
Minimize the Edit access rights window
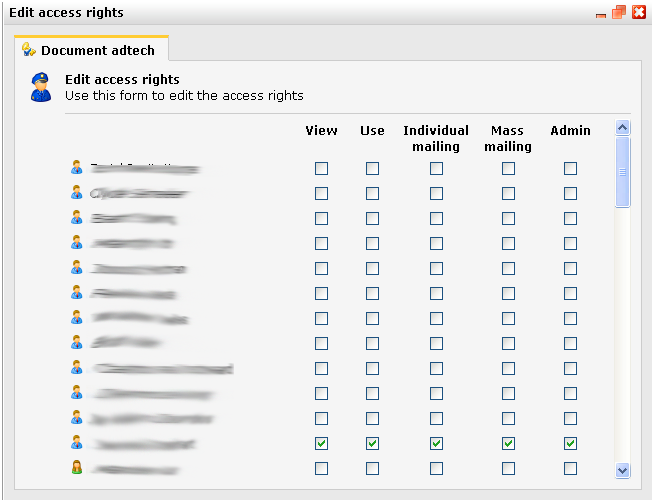pyautogui.click(x=602, y=14)
